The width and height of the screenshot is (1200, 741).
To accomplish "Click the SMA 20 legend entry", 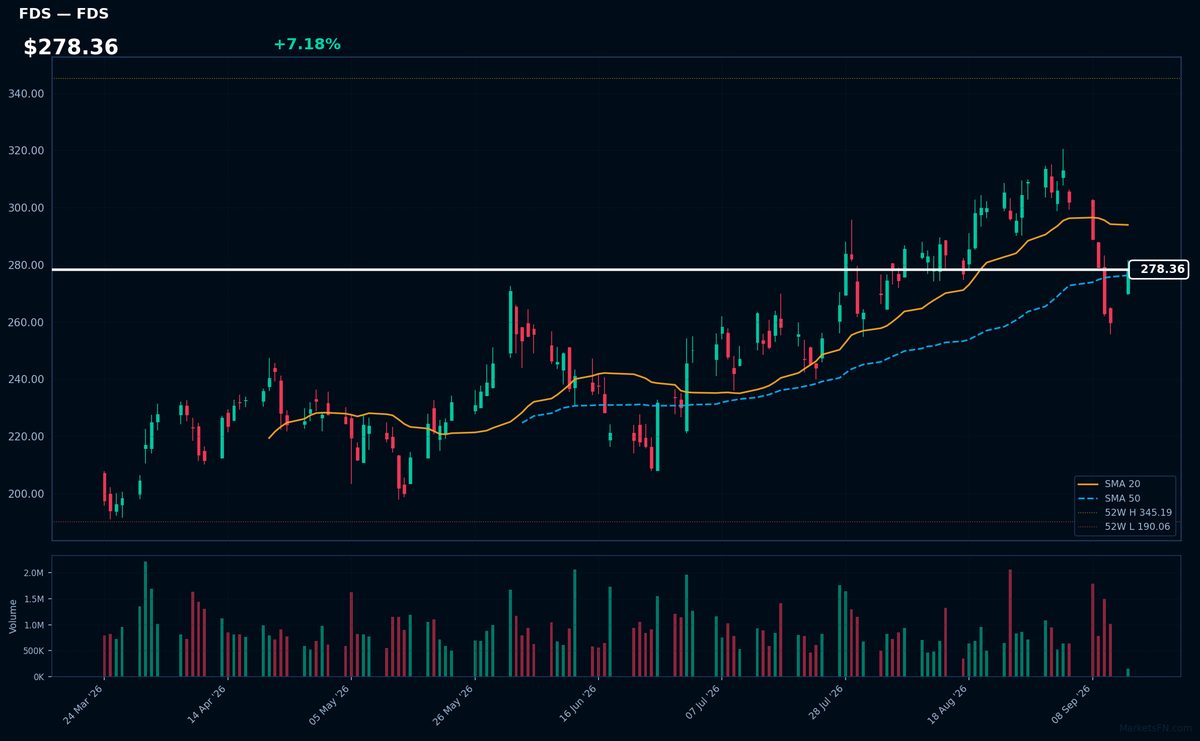I will point(1123,484).
